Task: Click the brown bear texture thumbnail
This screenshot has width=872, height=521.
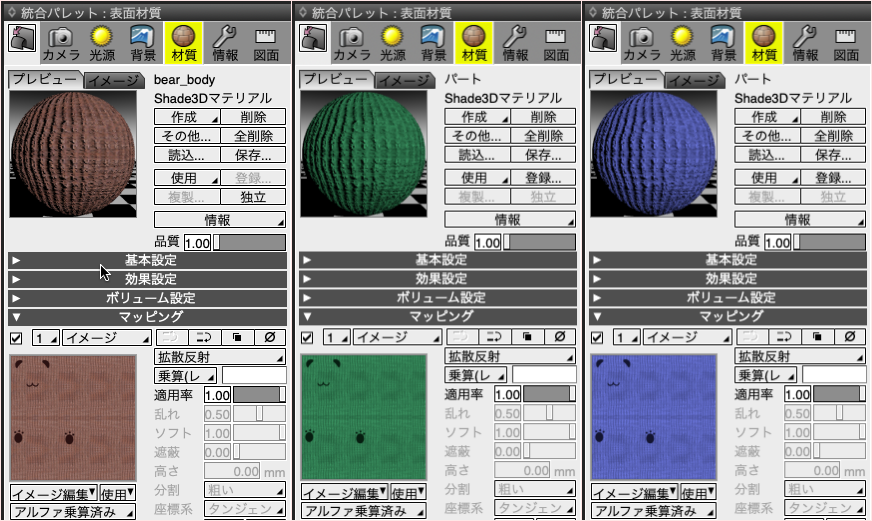Action: pyautogui.click(x=73, y=418)
